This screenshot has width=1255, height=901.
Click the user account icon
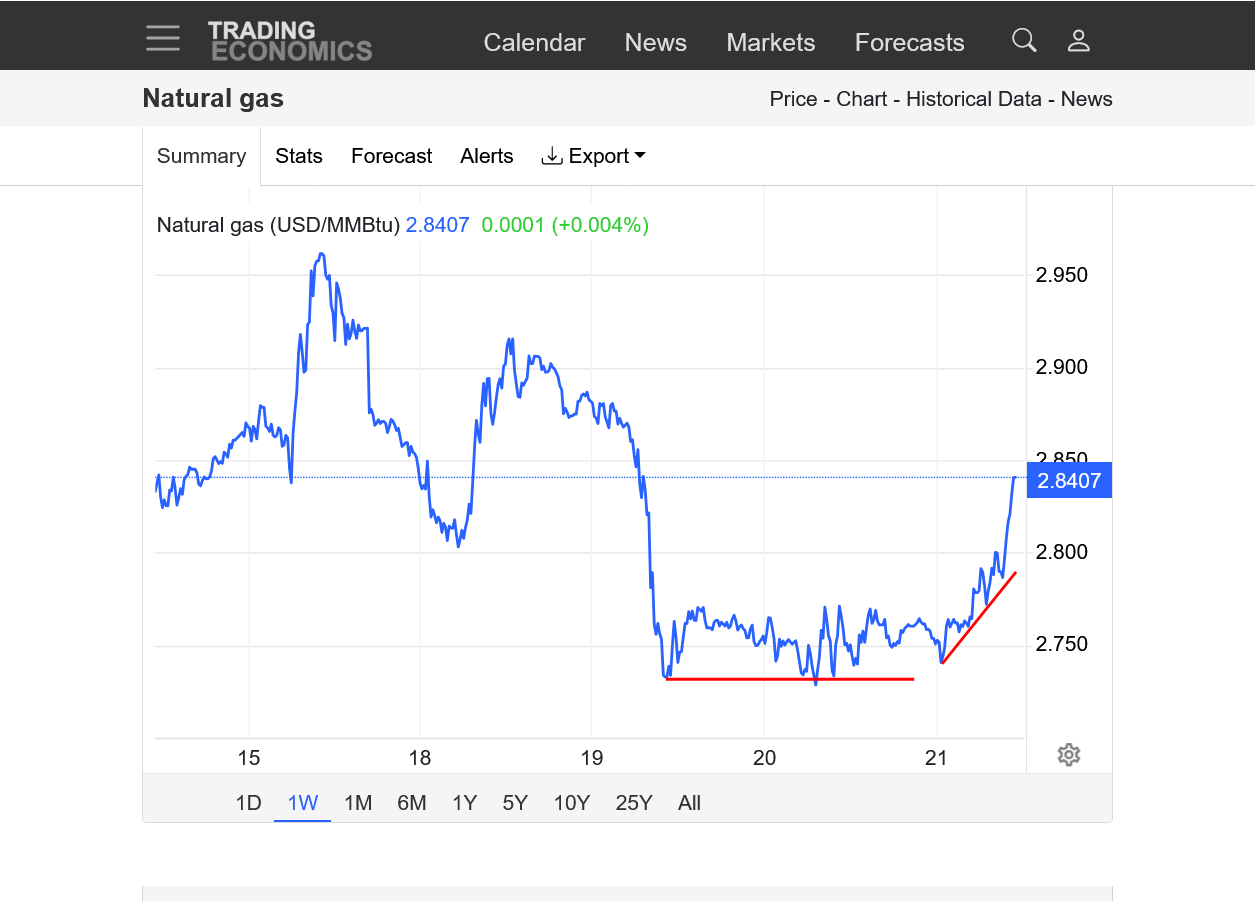[x=1078, y=41]
